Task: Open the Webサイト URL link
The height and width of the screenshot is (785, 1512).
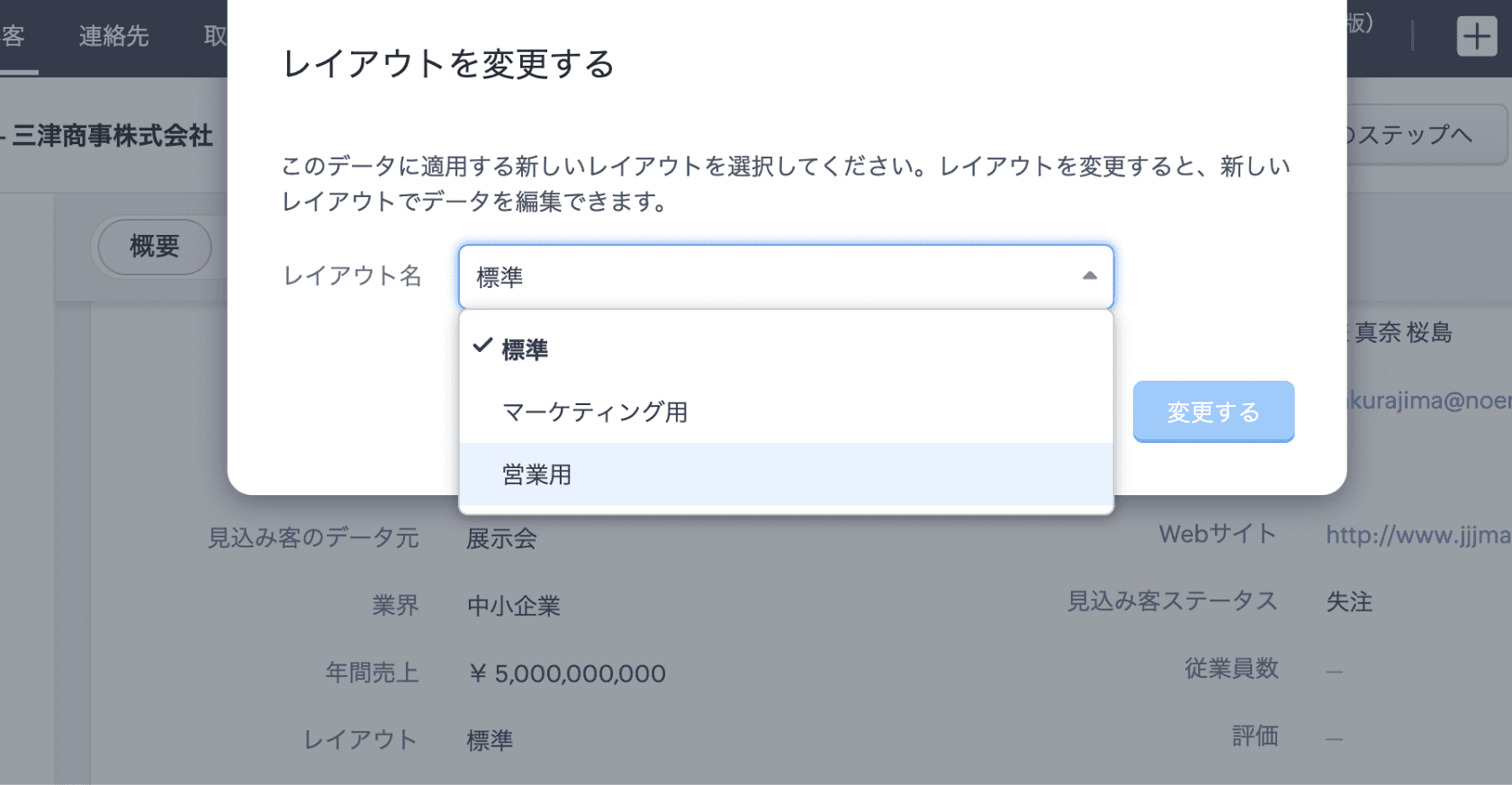Action: [1417, 536]
